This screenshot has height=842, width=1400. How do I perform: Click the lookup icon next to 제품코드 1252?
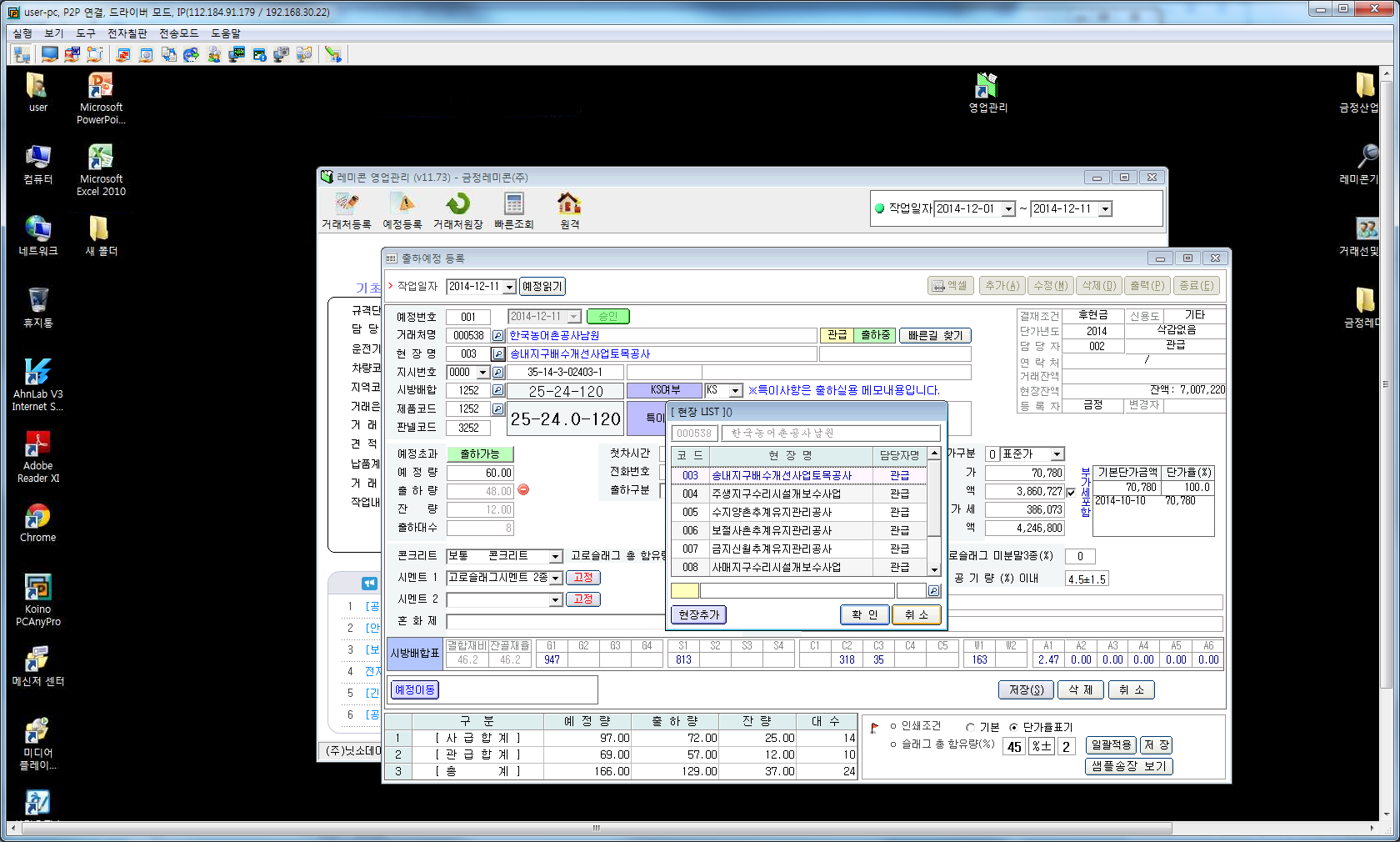[498, 408]
